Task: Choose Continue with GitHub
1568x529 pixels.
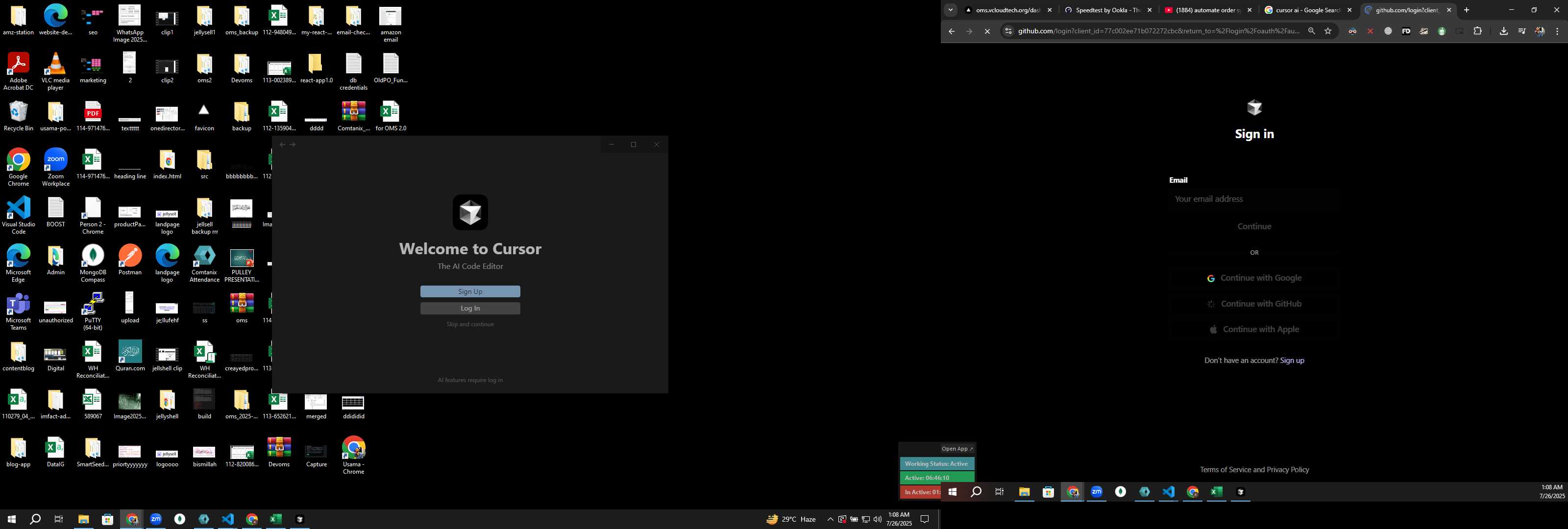Action: (x=1254, y=304)
